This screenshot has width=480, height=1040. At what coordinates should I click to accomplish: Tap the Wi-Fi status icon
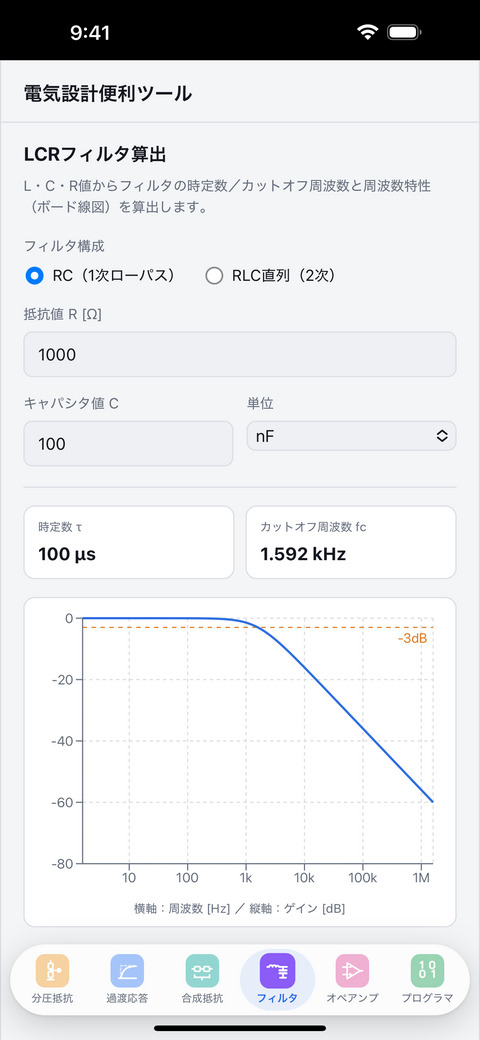pos(366,32)
